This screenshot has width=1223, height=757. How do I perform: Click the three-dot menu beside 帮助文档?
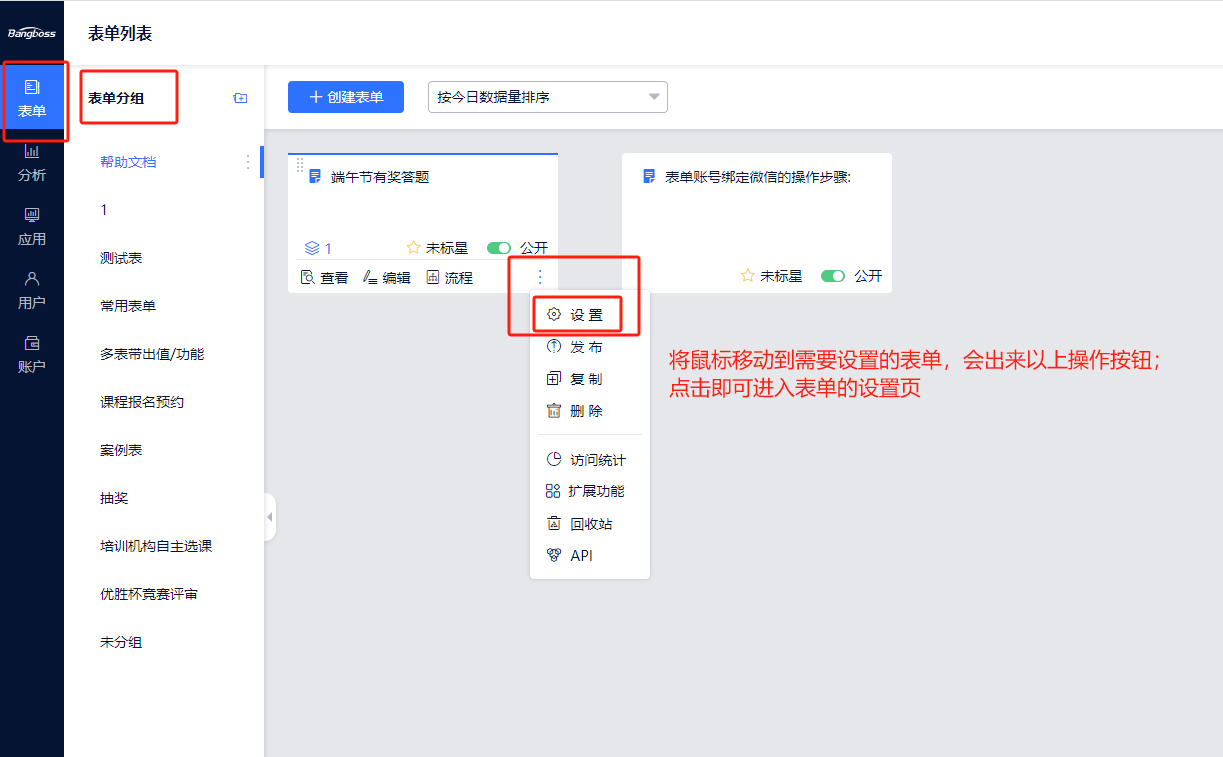coord(248,162)
